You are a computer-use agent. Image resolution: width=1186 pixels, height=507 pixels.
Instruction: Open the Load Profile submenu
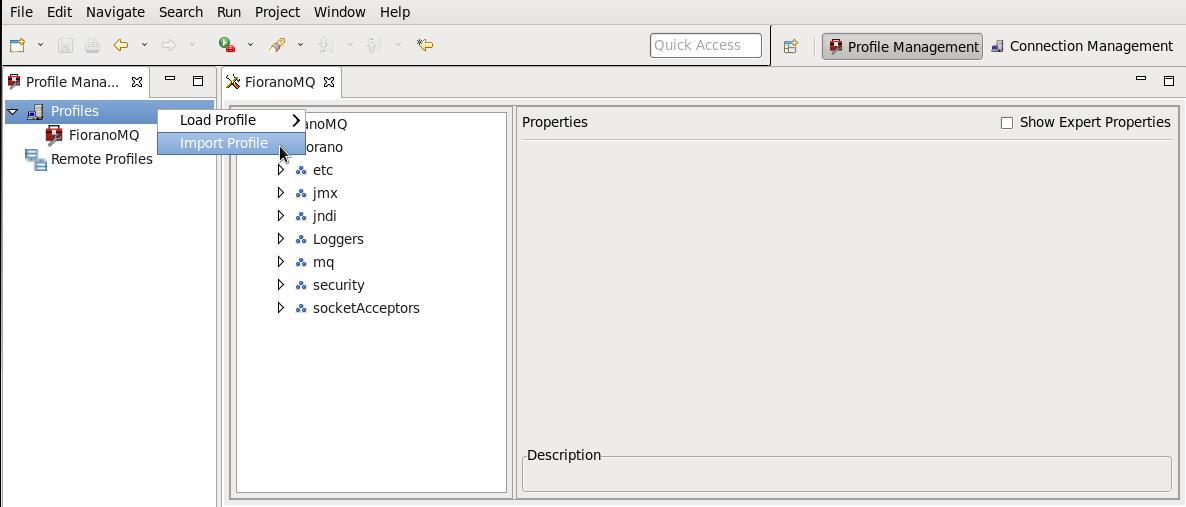tap(231, 120)
